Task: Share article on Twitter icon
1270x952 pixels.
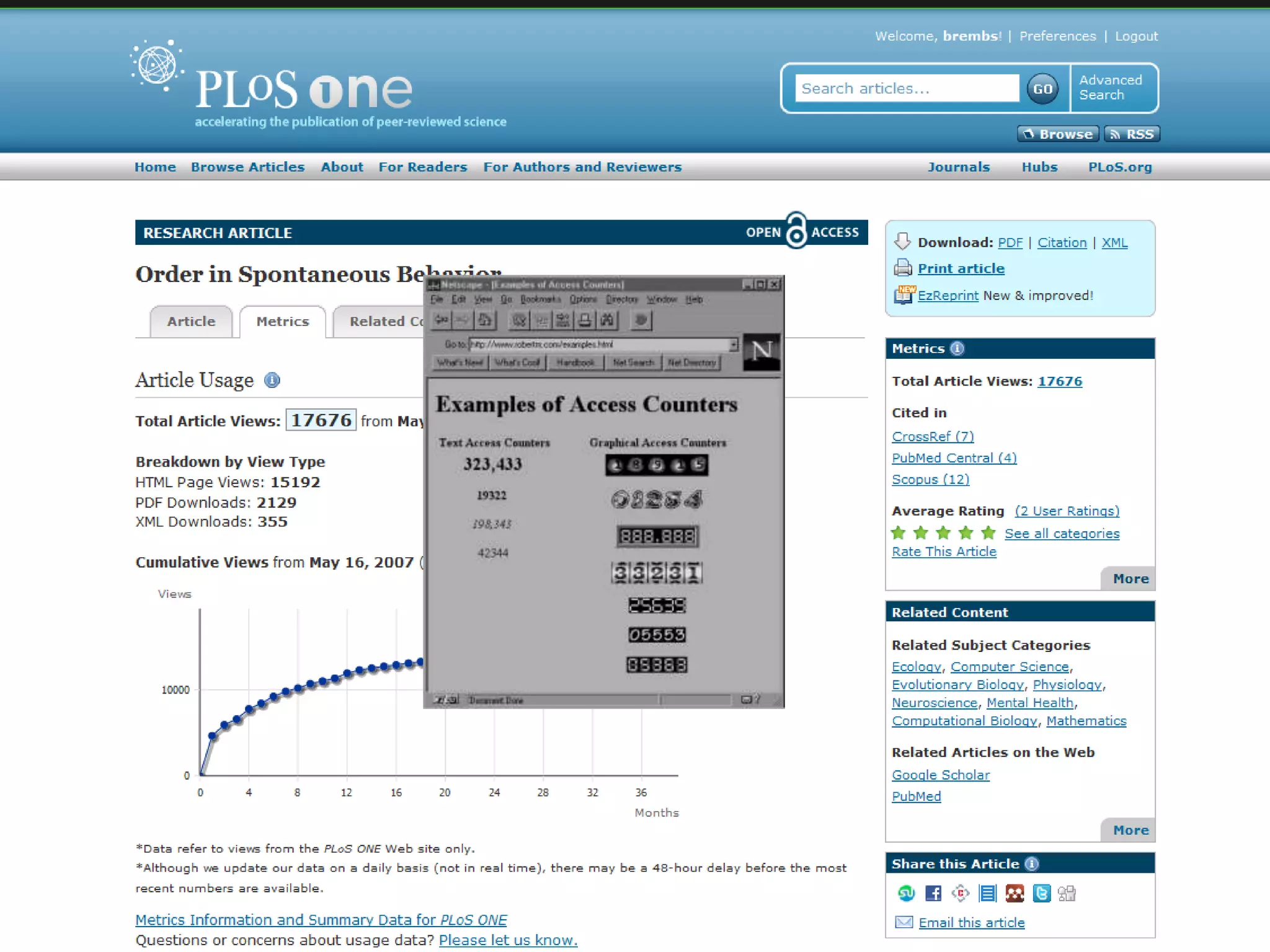Action: tap(1041, 893)
